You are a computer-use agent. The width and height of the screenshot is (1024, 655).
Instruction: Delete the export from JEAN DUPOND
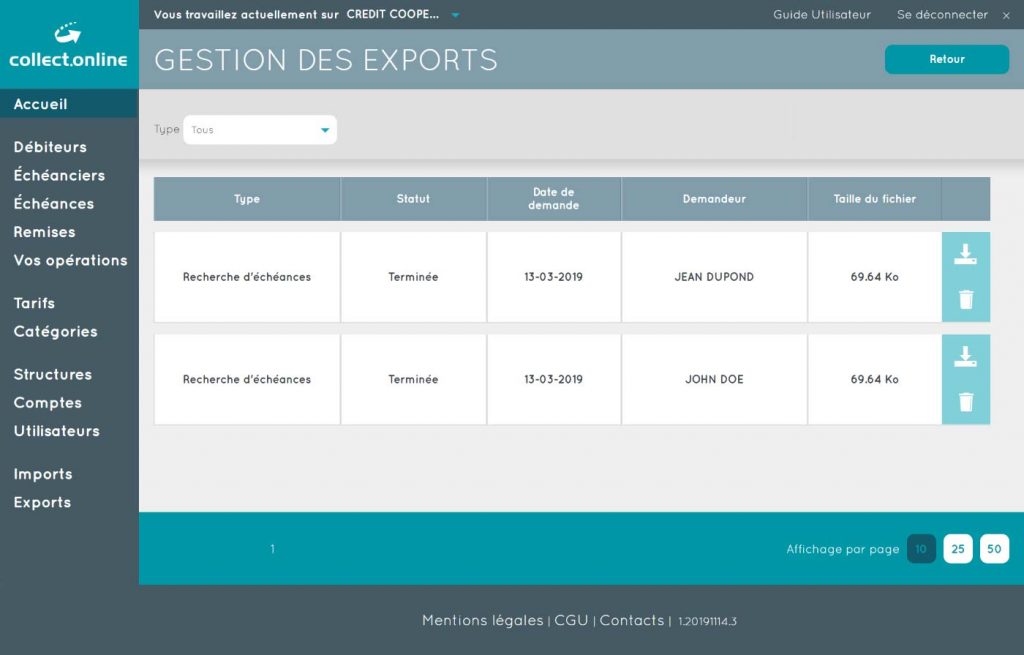(966, 299)
